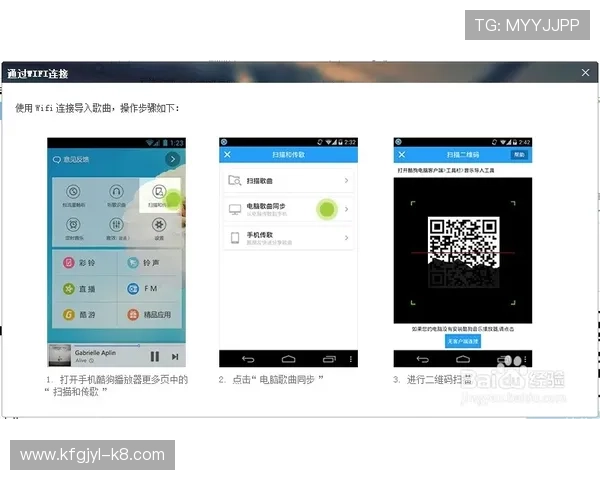
Task: Tap the round arrow button beside 意见反馈
Action: (x=173, y=159)
